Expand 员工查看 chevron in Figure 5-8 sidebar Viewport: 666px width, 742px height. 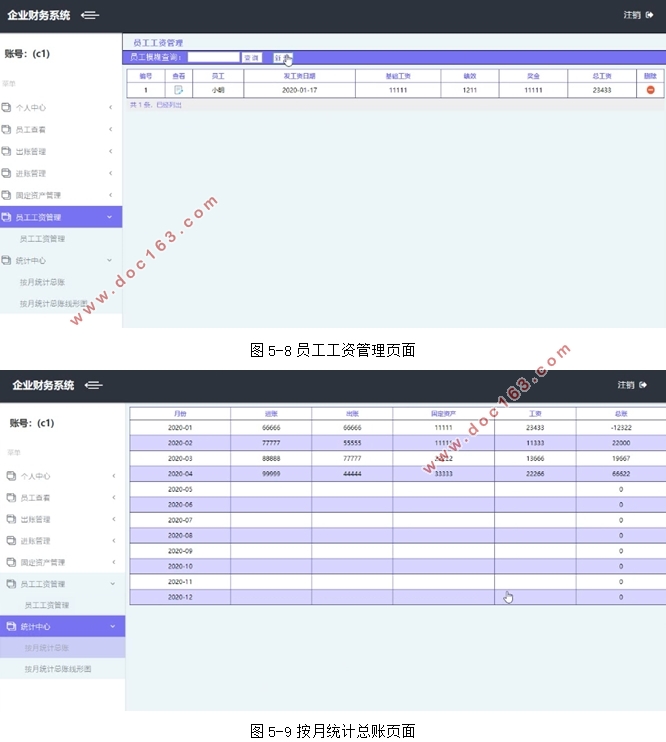click(x=110, y=129)
